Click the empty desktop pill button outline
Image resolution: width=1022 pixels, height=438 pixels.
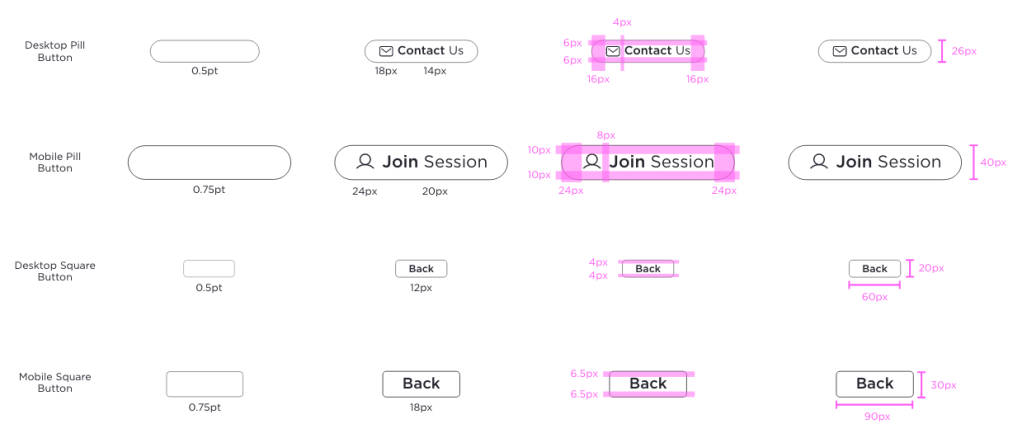(204, 51)
